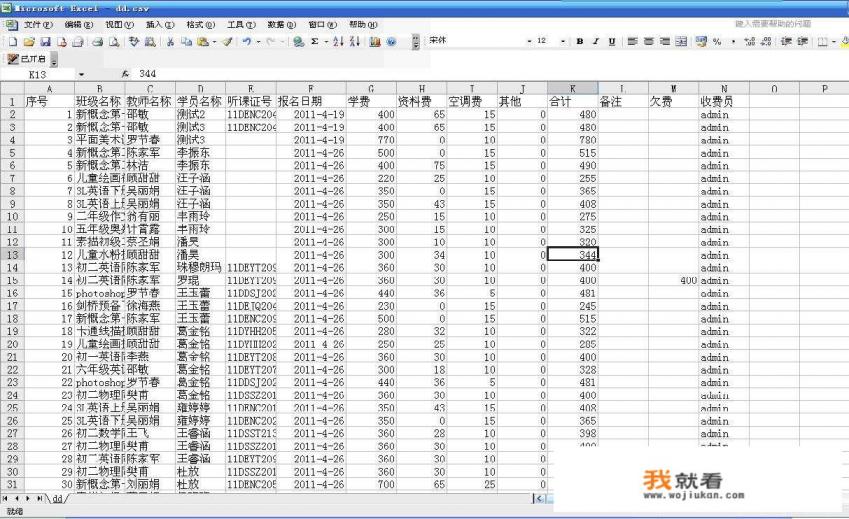Open the 编辑 menu
Screen dimensions: 849x519
tap(79, 25)
